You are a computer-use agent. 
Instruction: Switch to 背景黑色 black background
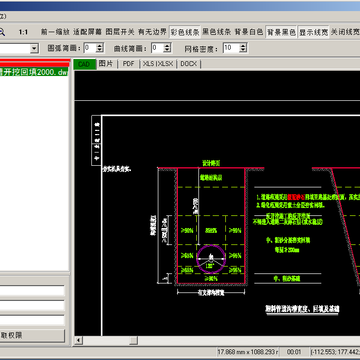click(281, 32)
